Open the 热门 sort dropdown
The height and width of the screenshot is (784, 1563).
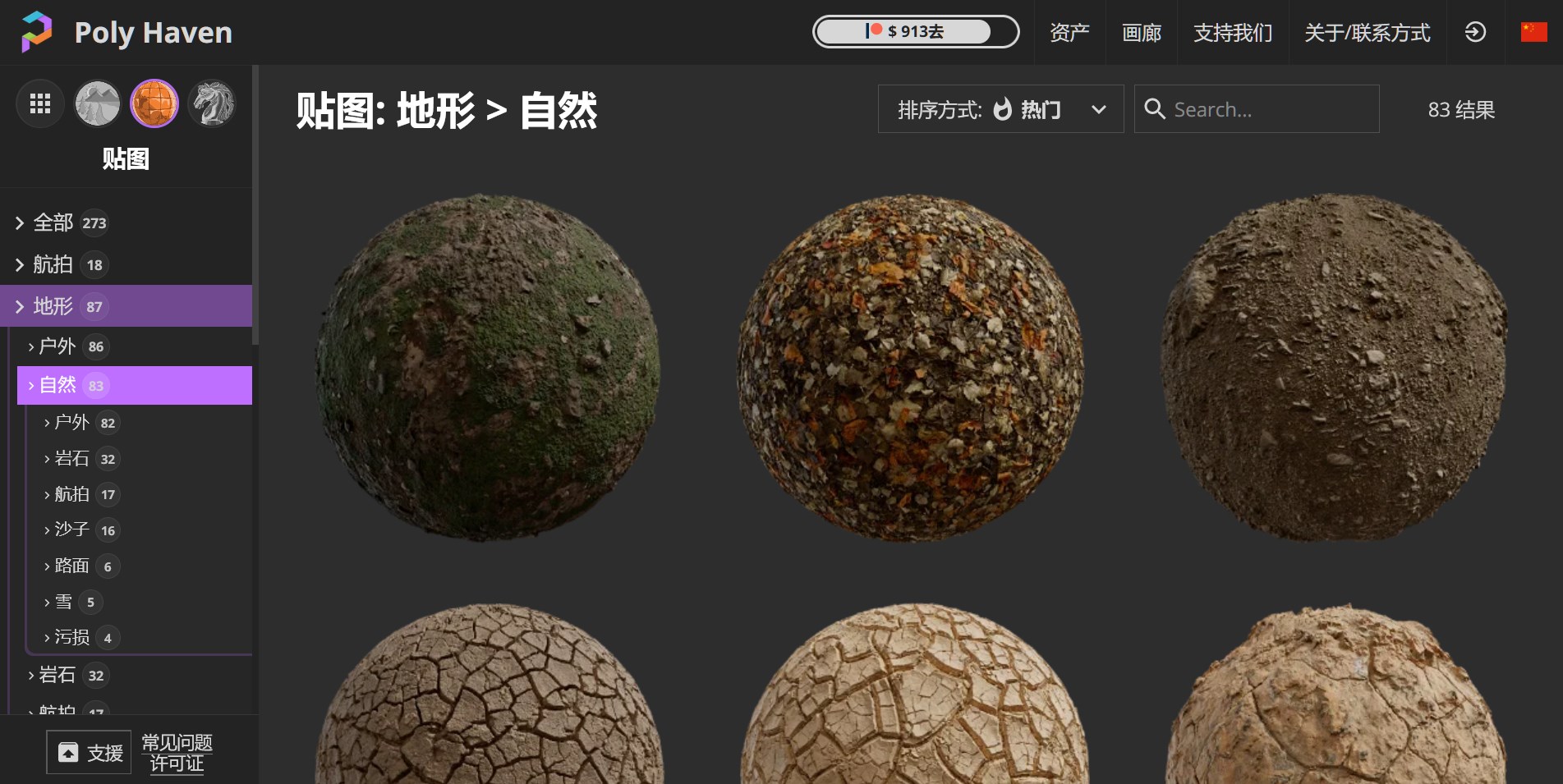pos(1040,109)
